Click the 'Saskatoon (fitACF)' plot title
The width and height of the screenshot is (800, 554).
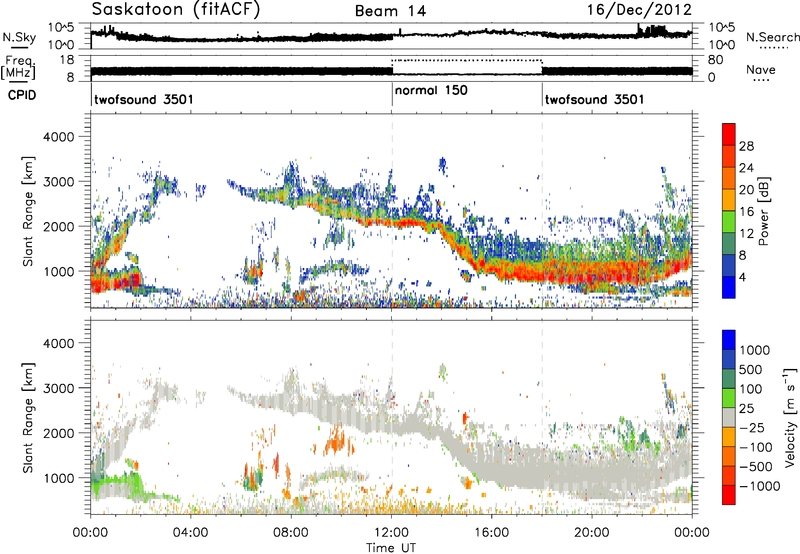[176, 10]
